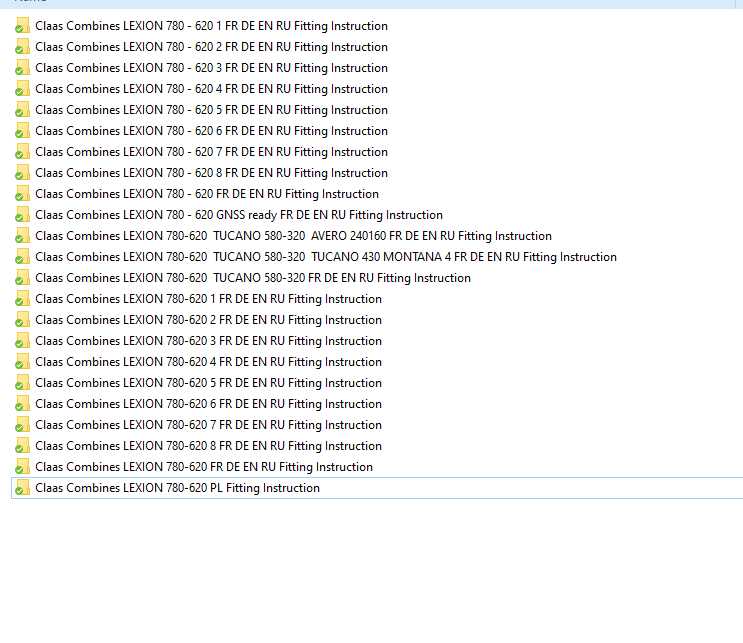Image resolution: width=743 pixels, height=643 pixels.
Task: Select name 'LEXION 780 - 620 FR DE EN RU Fitting Instruction'
Action: 207,193
